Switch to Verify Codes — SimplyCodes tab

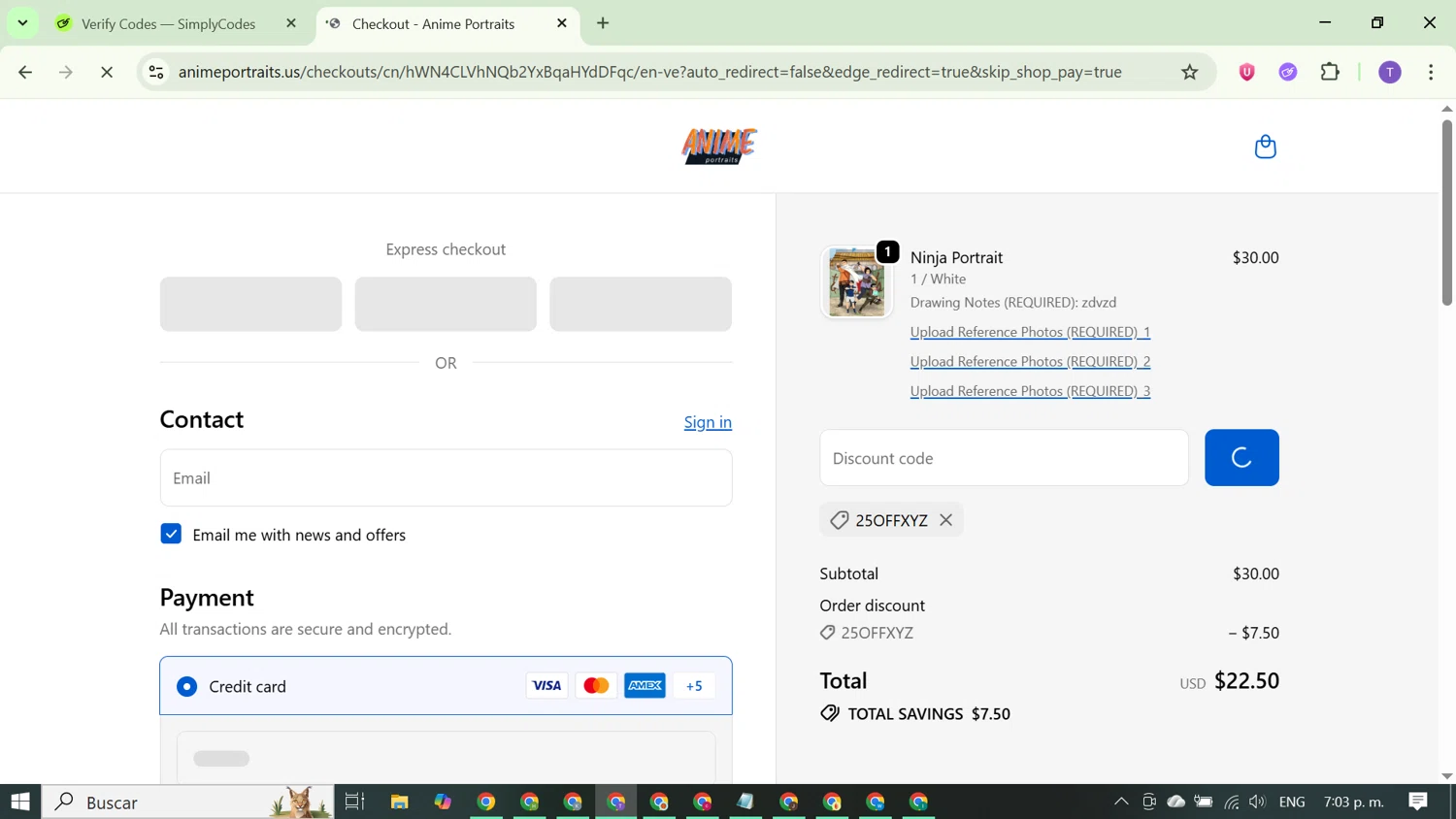coord(167,23)
